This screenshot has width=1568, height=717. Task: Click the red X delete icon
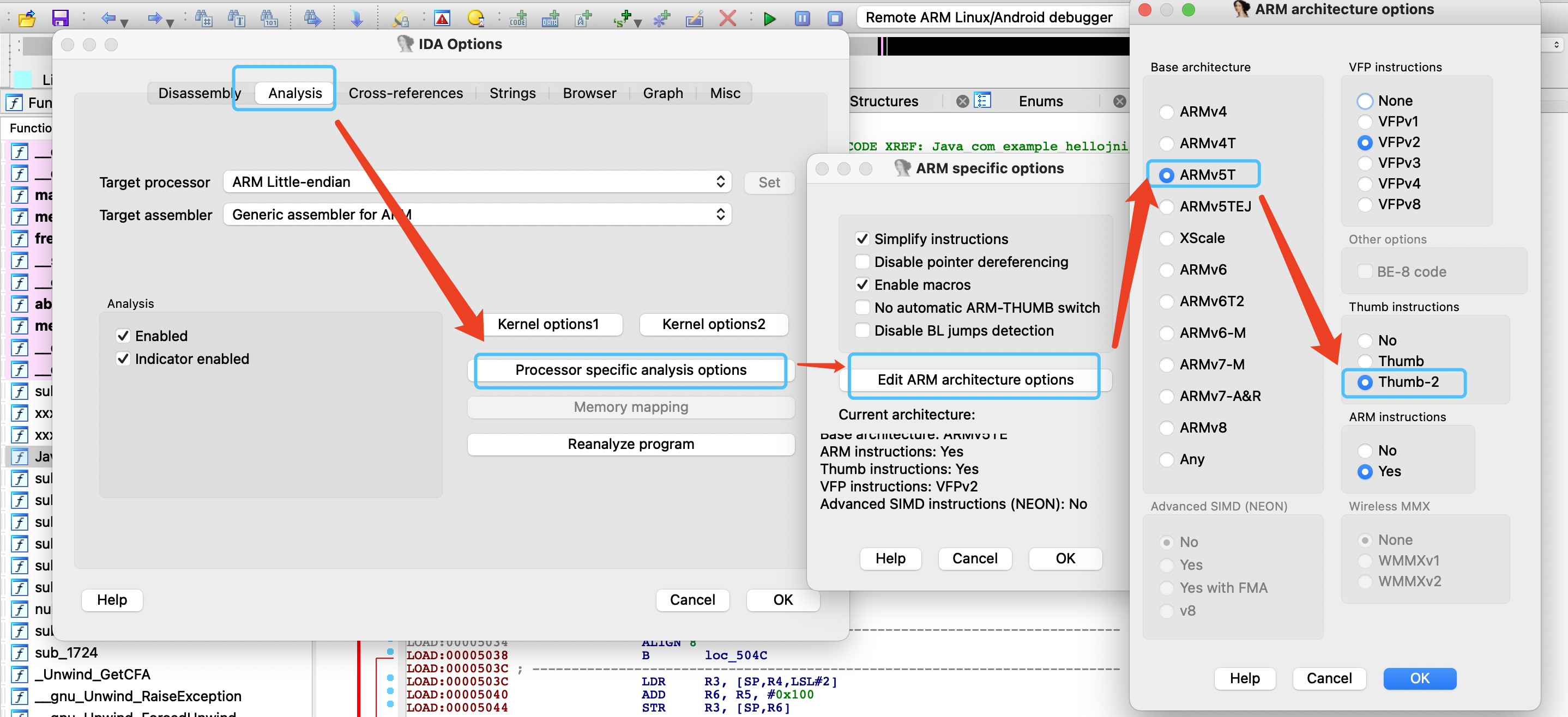[727, 18]
